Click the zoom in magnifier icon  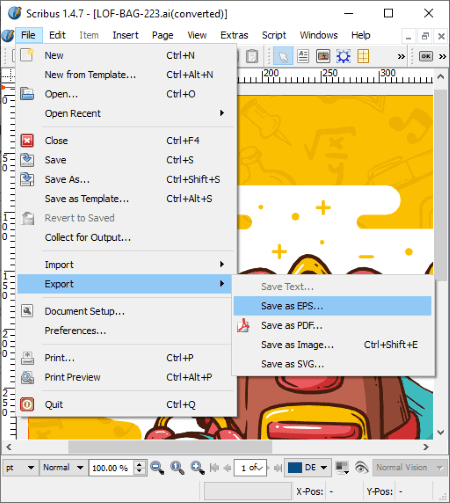(197, 468)
